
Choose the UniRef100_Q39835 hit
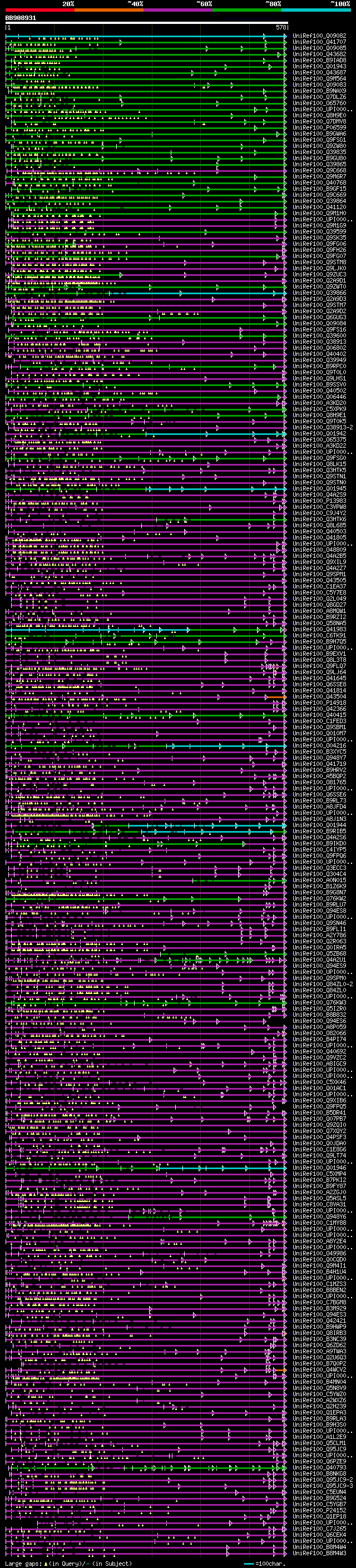tap(319, 152)
